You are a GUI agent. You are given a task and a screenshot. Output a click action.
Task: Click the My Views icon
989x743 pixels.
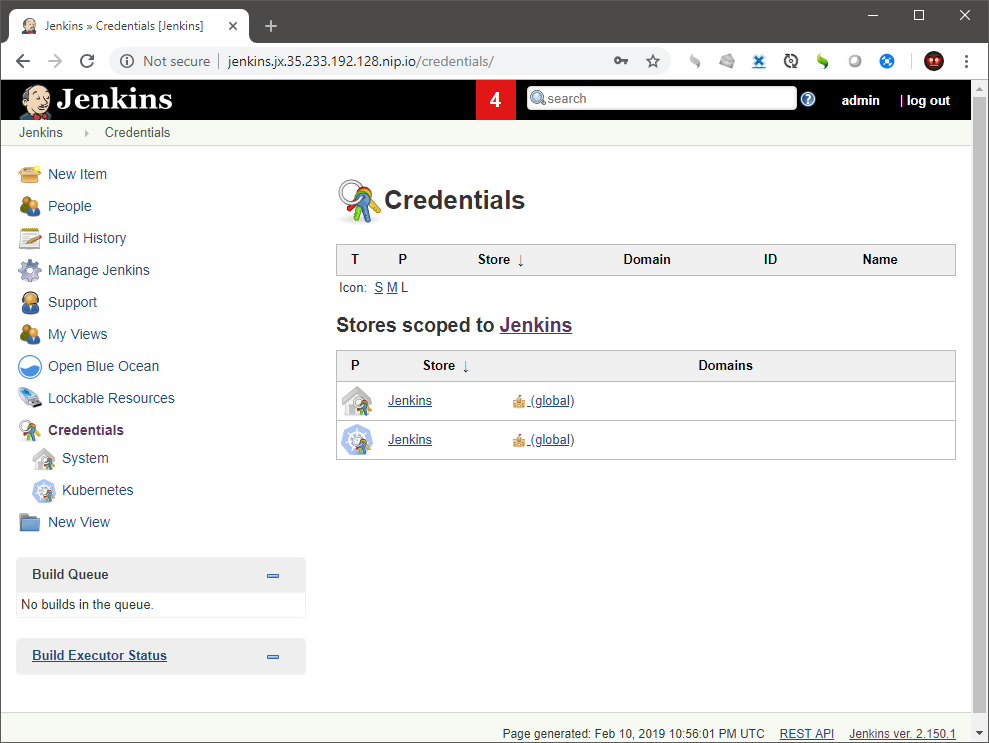(30, 334)
